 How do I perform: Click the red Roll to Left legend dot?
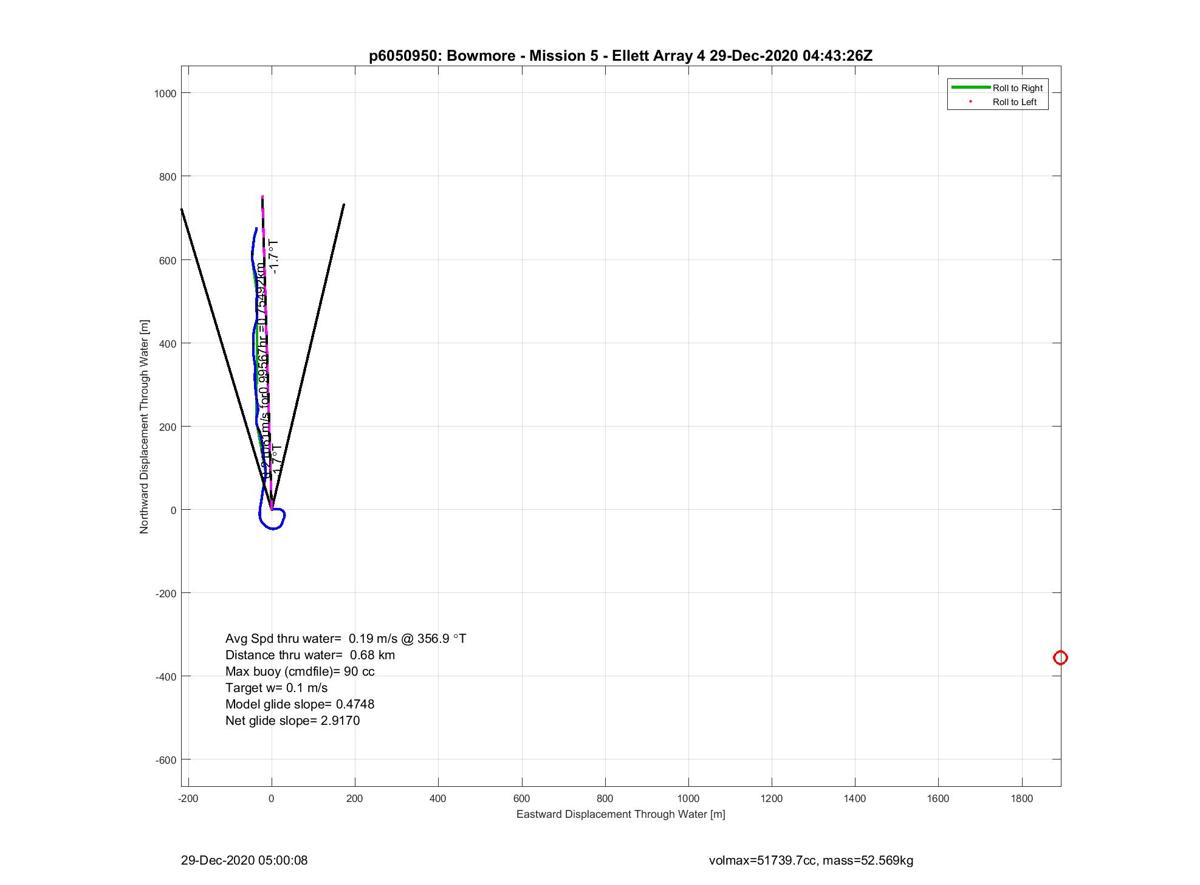[x=971, y=102]
